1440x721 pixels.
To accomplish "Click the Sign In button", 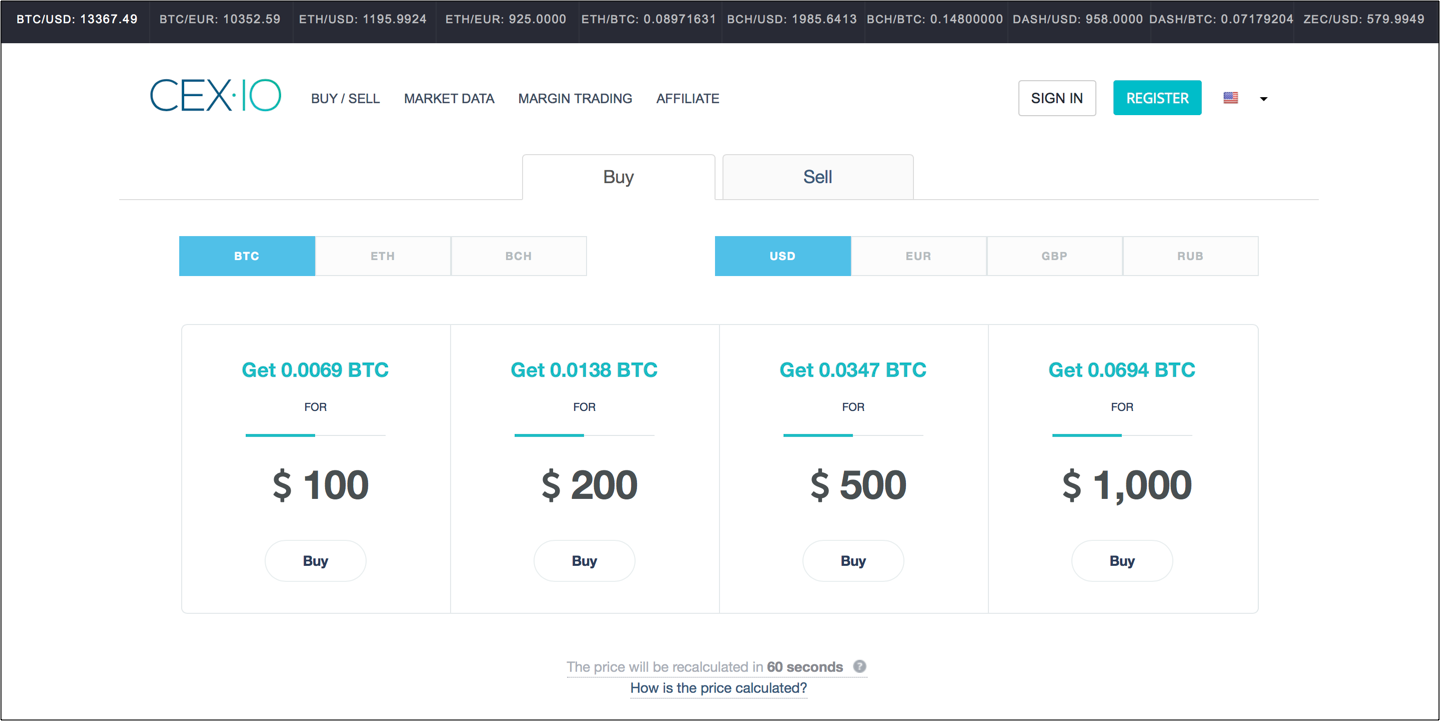I will 1057,98.
